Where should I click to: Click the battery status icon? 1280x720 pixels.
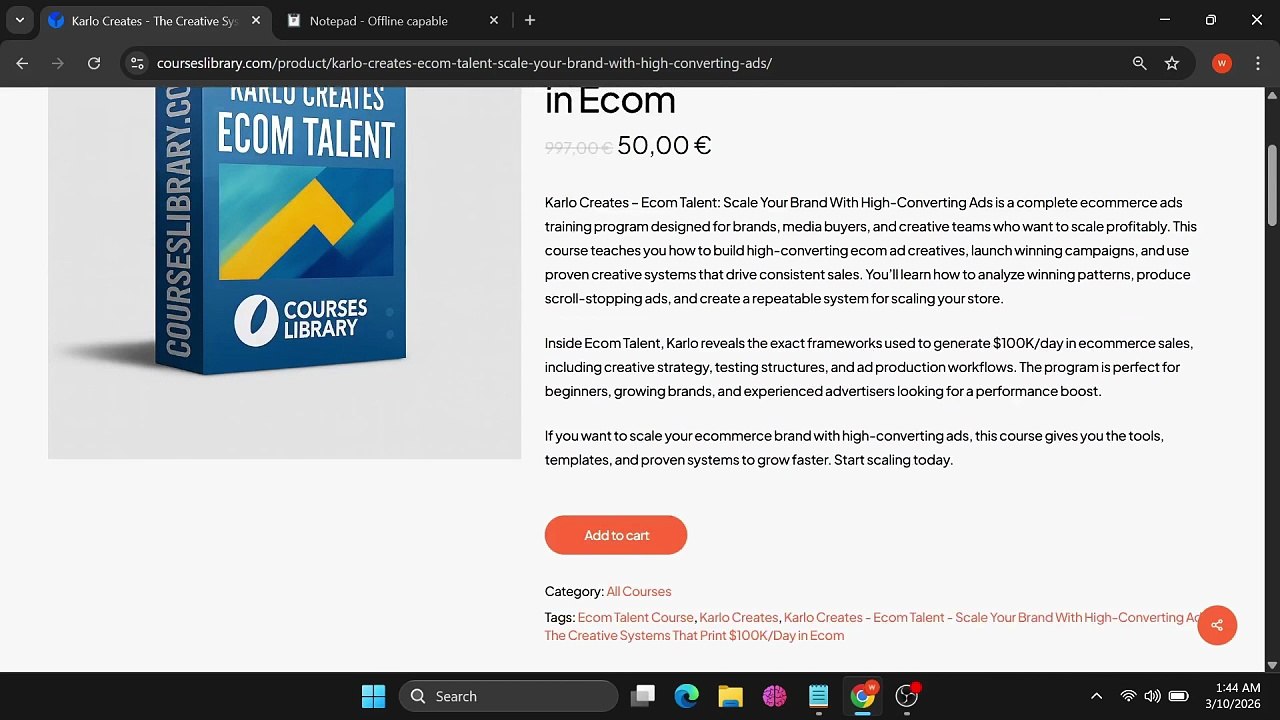(1178, 696)
